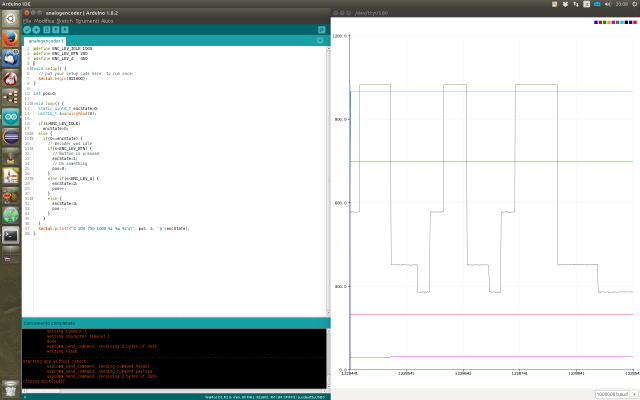Open the Serial Monitor magnifier icon
The image size is (640, 400).
coord(321,30)
